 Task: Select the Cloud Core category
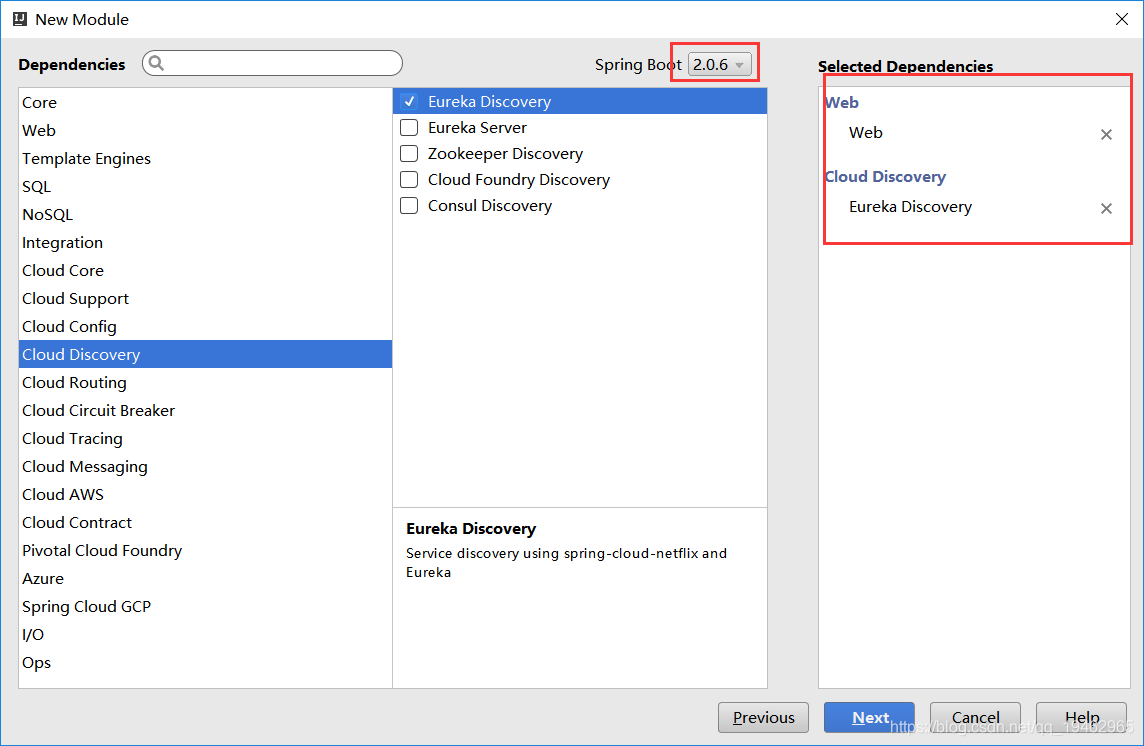point(205,271)
